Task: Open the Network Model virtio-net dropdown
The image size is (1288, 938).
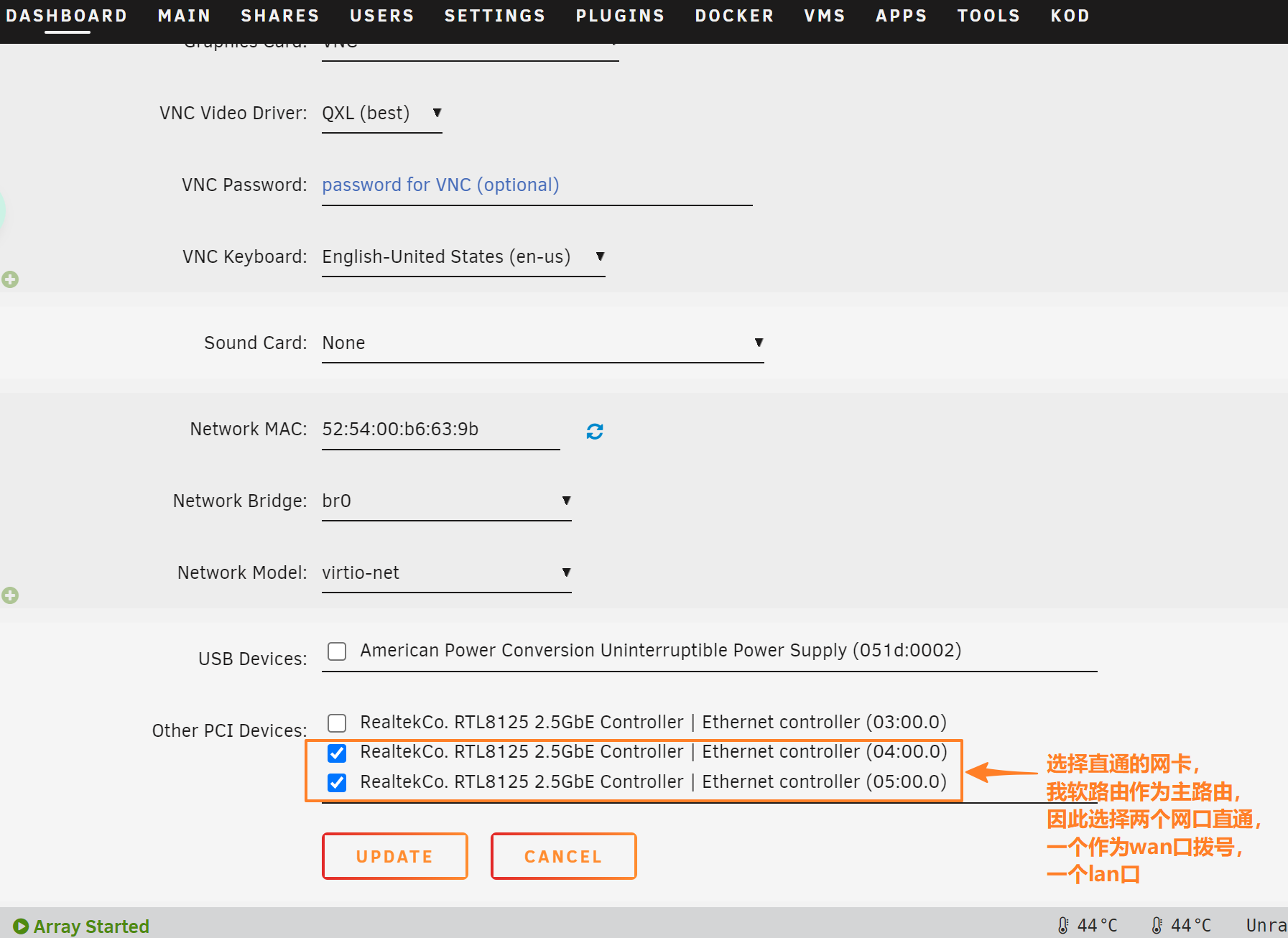Action: tap(446, 573)
